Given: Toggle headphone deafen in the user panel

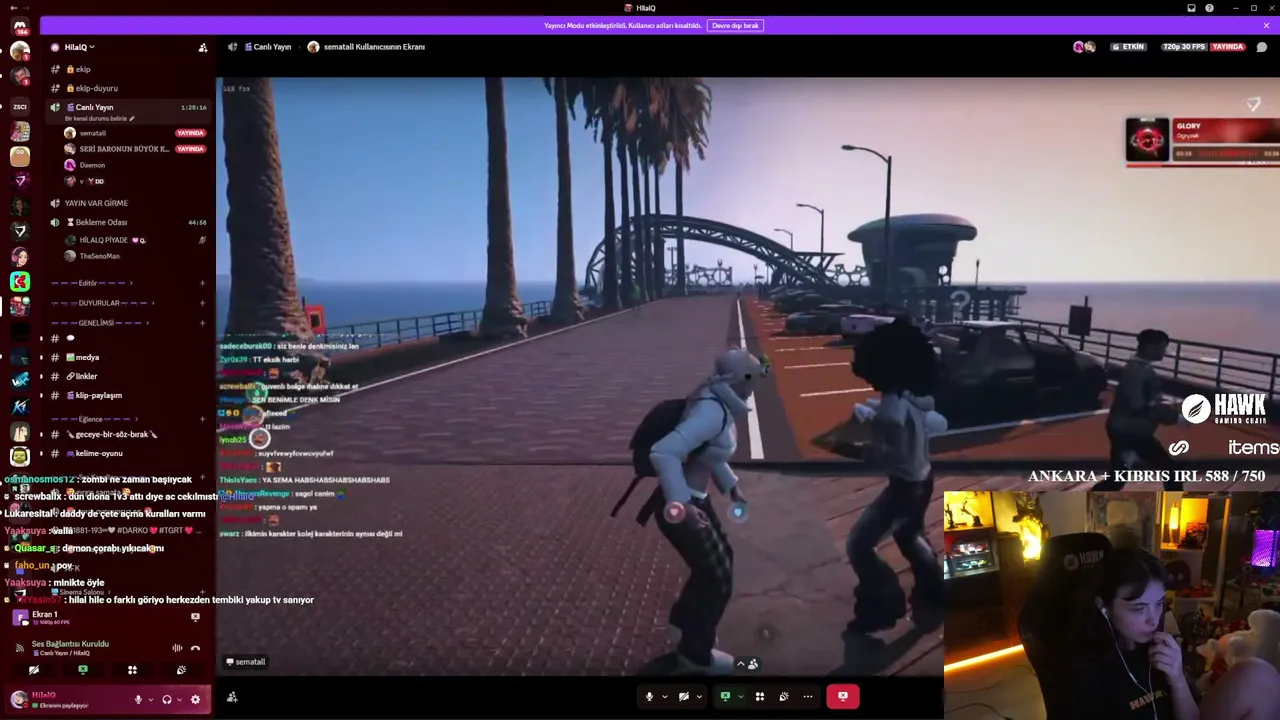Looking at the screenshot, I should click(x=167, y=700).
